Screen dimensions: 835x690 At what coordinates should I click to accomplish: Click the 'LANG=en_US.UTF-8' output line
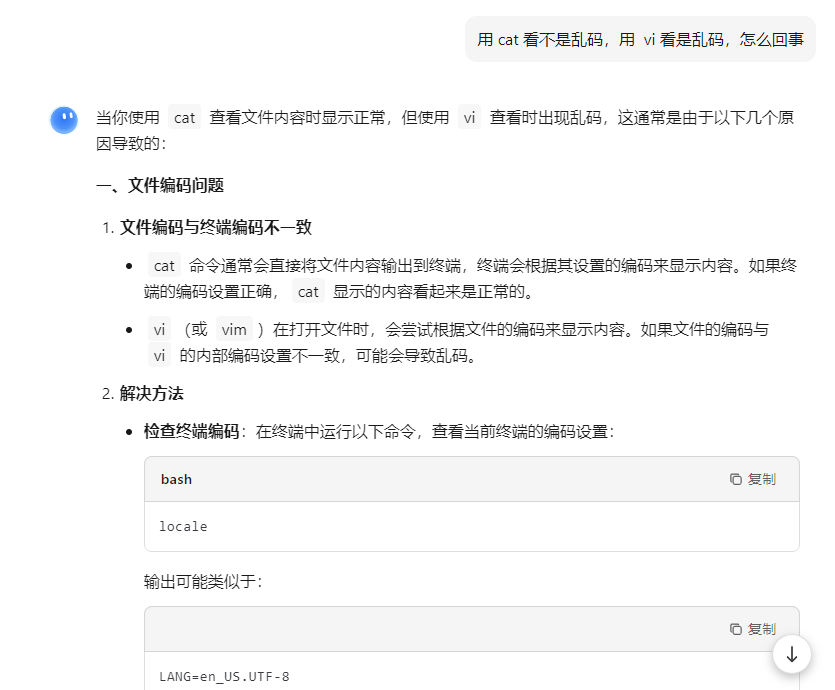224,677
